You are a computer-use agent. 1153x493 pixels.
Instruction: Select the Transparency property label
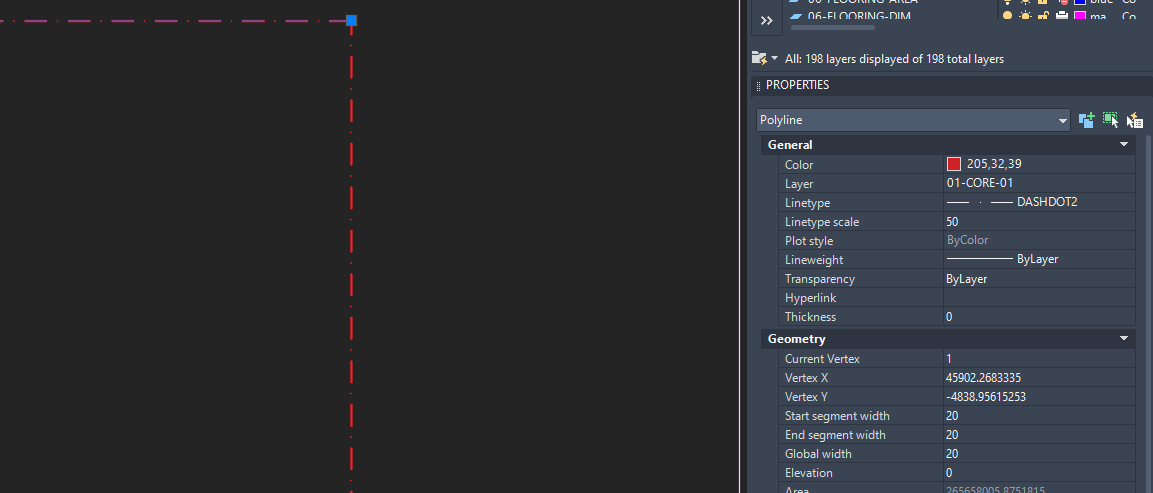pos(820,279)
